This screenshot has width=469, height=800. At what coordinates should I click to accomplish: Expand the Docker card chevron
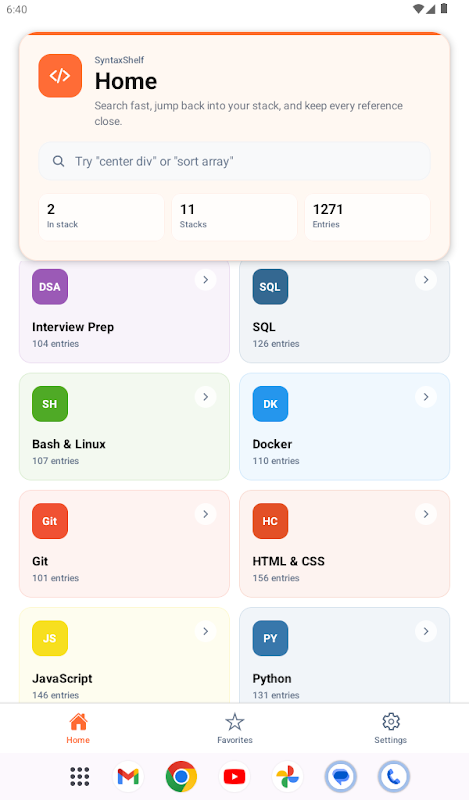(x=426, y=397)
